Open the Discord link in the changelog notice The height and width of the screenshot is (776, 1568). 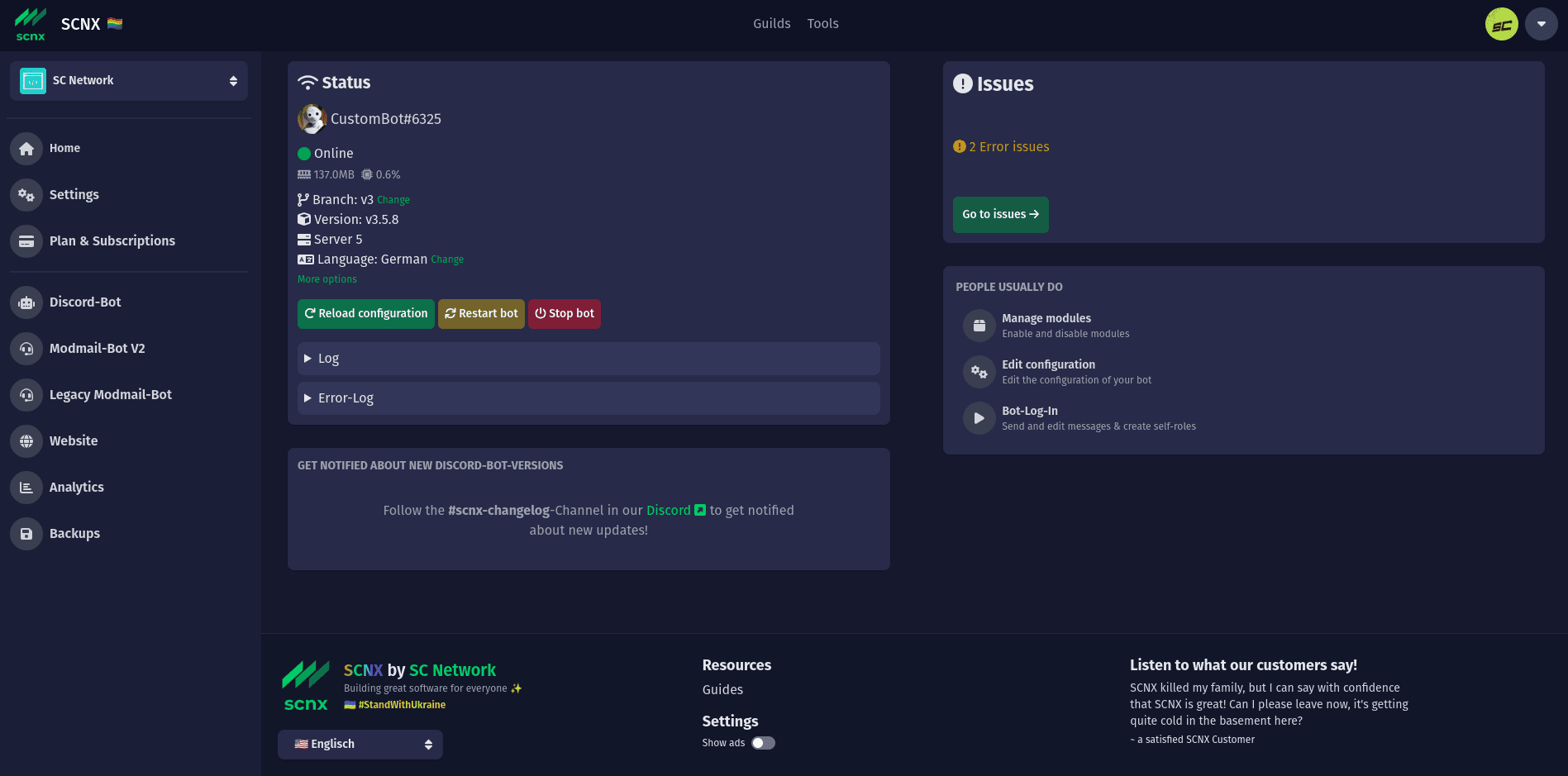tap(669, 510)
